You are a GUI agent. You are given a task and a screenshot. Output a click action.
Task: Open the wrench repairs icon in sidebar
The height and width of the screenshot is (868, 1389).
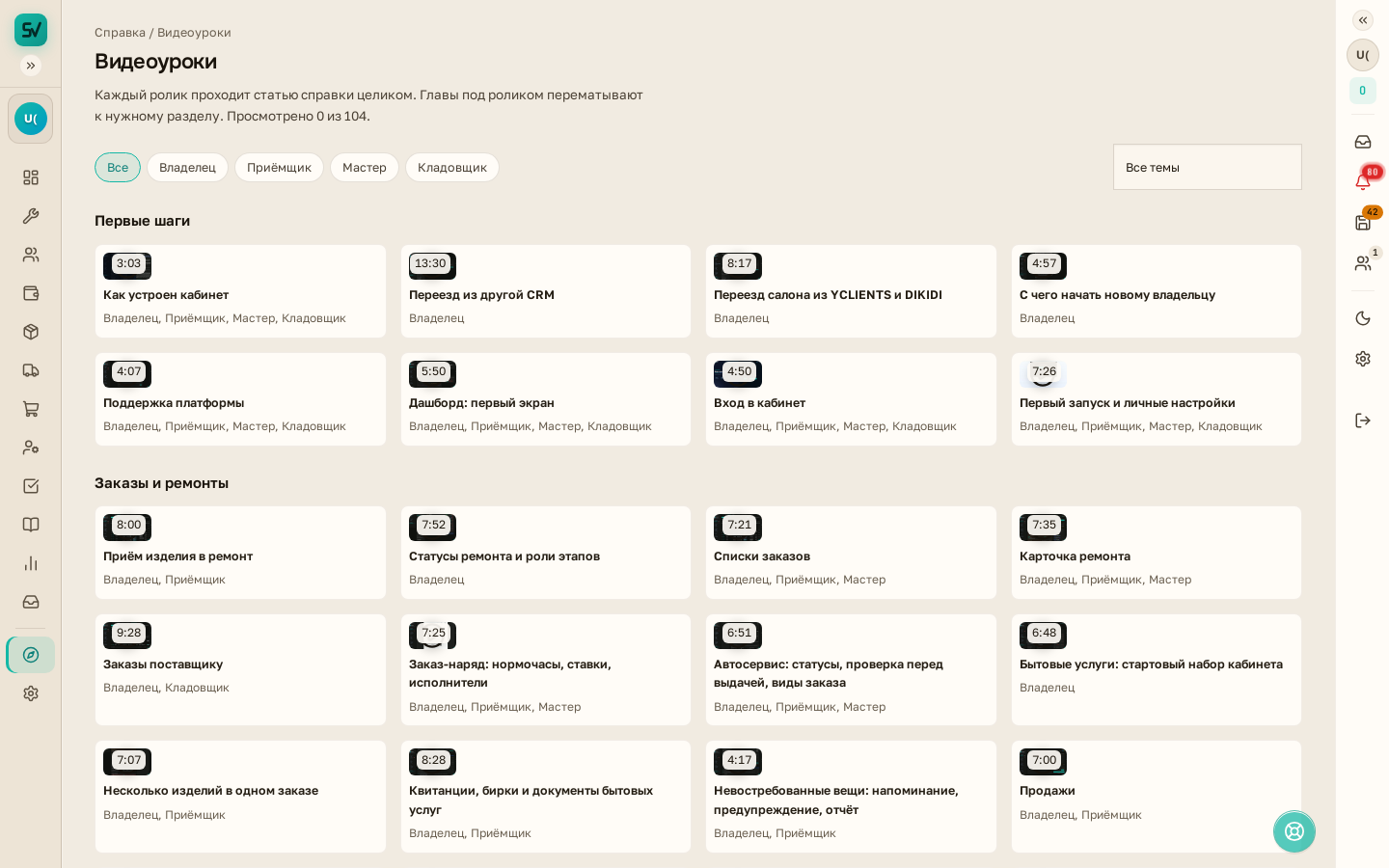click(x=31, y=216)
